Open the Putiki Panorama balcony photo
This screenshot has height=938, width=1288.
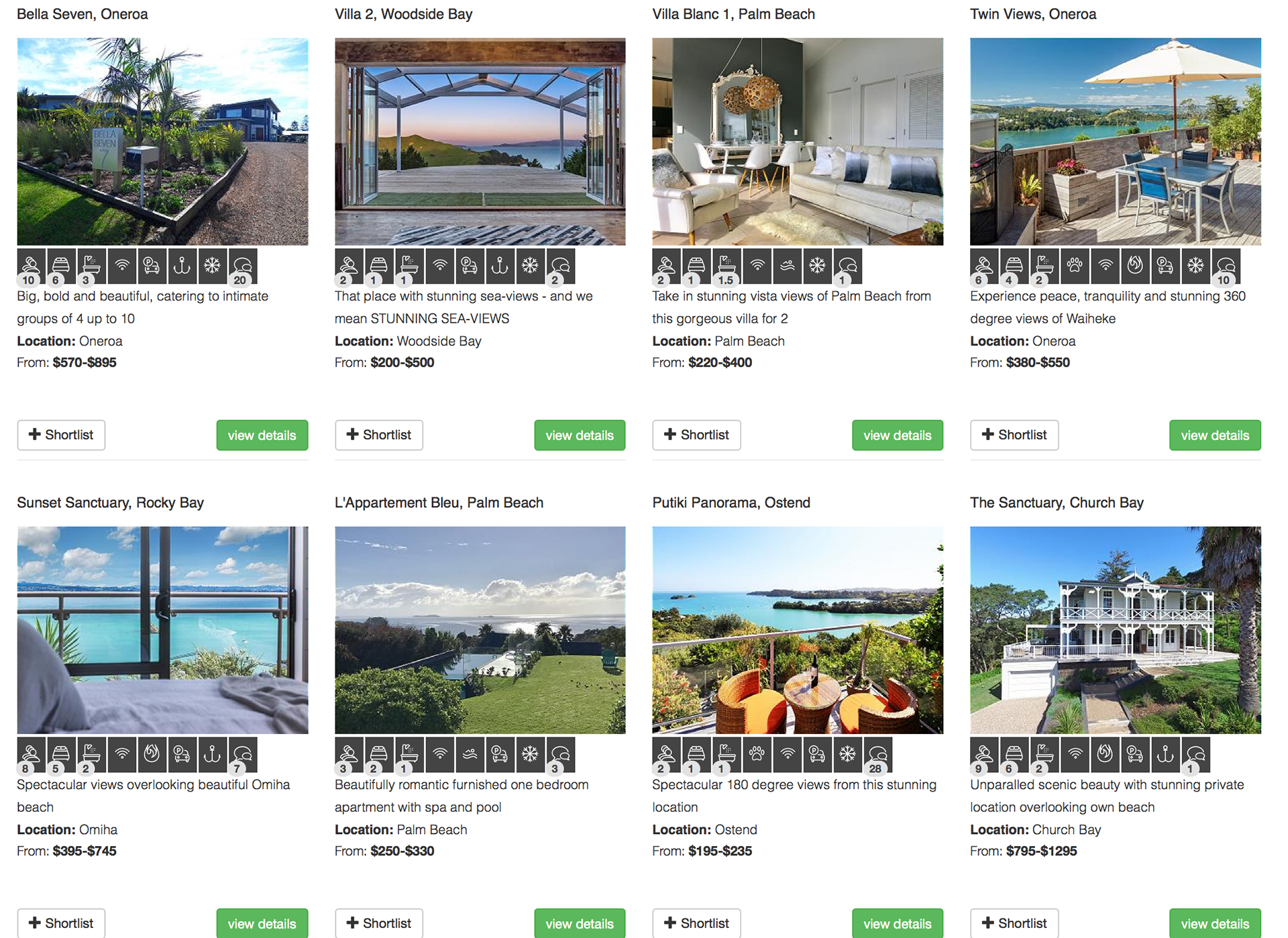tap(798, 630)
